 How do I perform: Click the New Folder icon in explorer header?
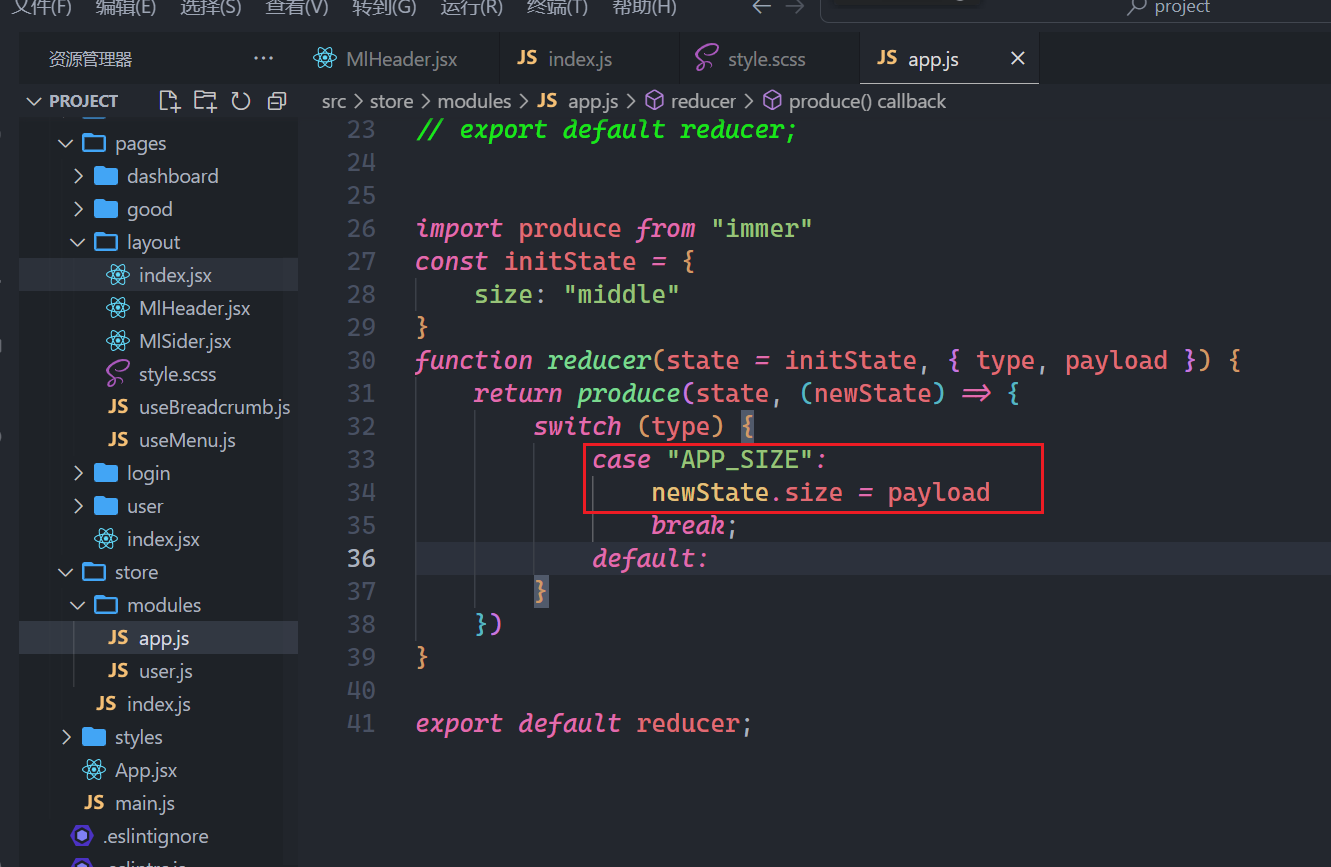(x=205, y=101)
